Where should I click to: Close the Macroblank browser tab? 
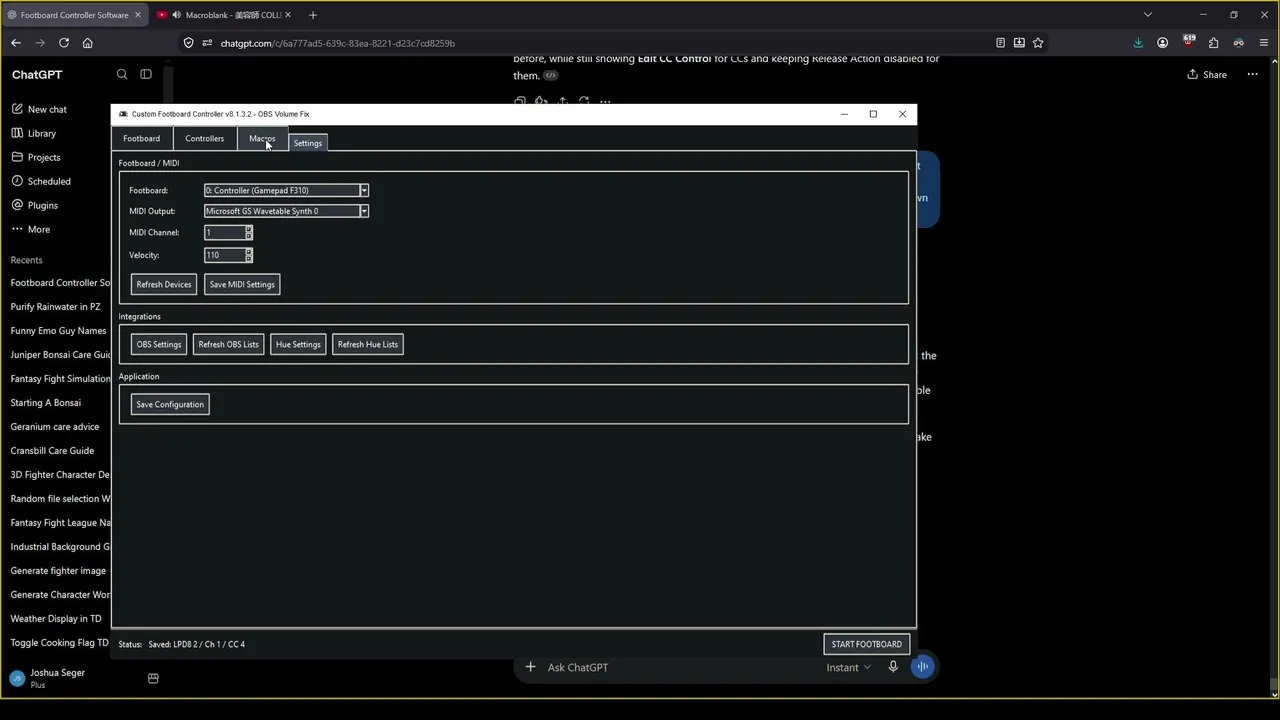click(x=287, y=15)
